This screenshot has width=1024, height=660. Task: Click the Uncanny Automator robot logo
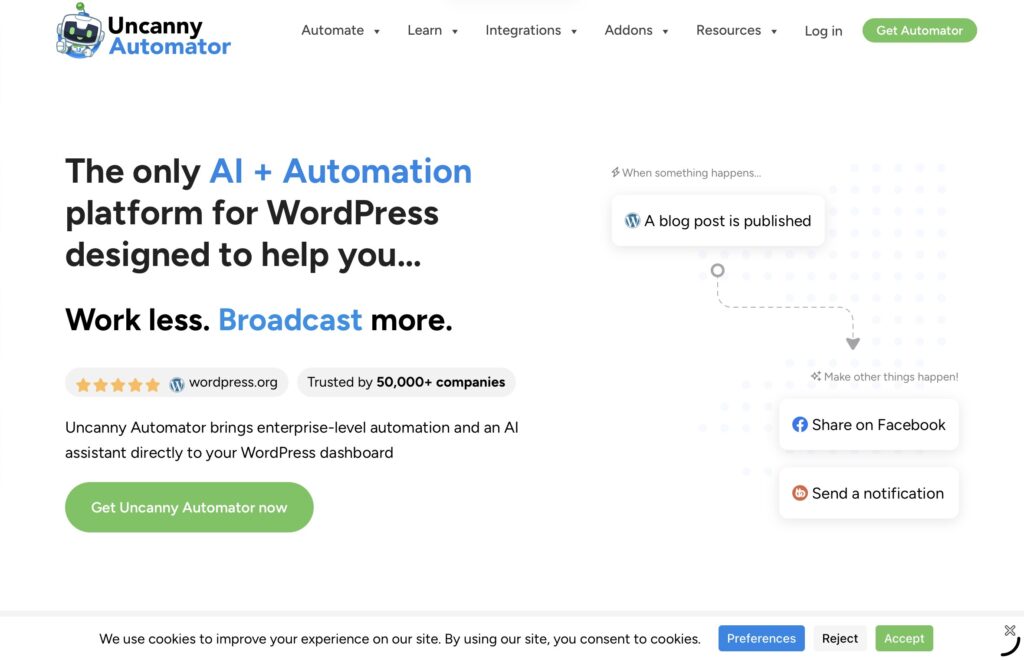(x=80, y=31)
